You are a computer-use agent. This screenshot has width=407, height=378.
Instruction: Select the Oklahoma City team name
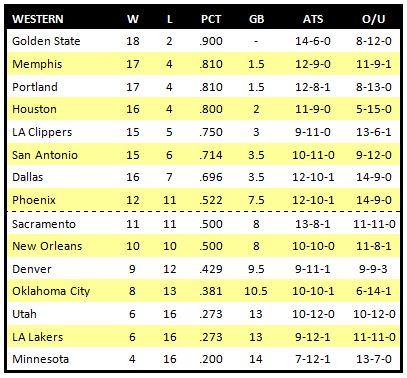pyautogui.click(x=51, y=291)
